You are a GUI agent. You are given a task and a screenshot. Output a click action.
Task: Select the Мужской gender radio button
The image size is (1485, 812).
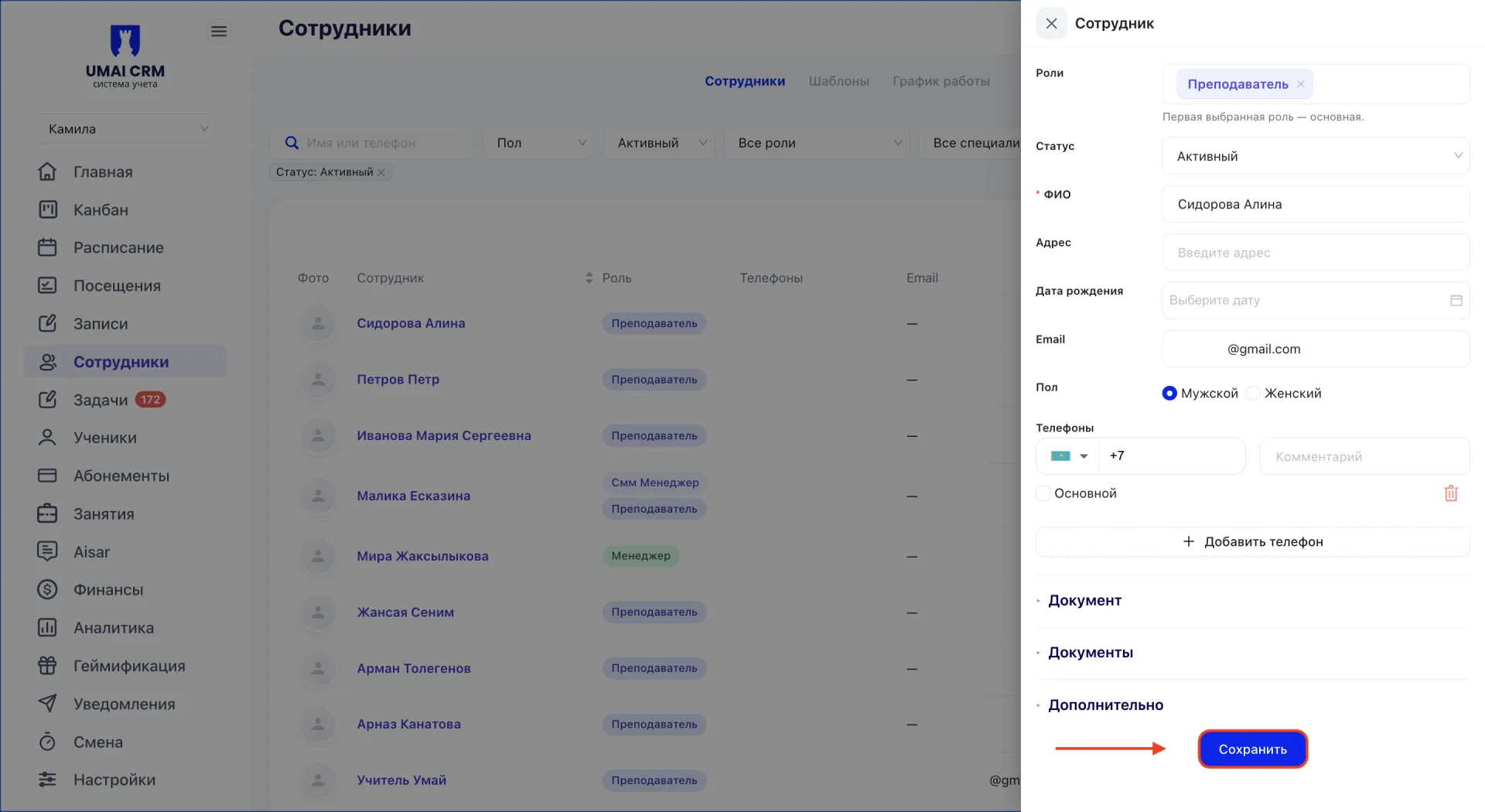pos(1169,394)
